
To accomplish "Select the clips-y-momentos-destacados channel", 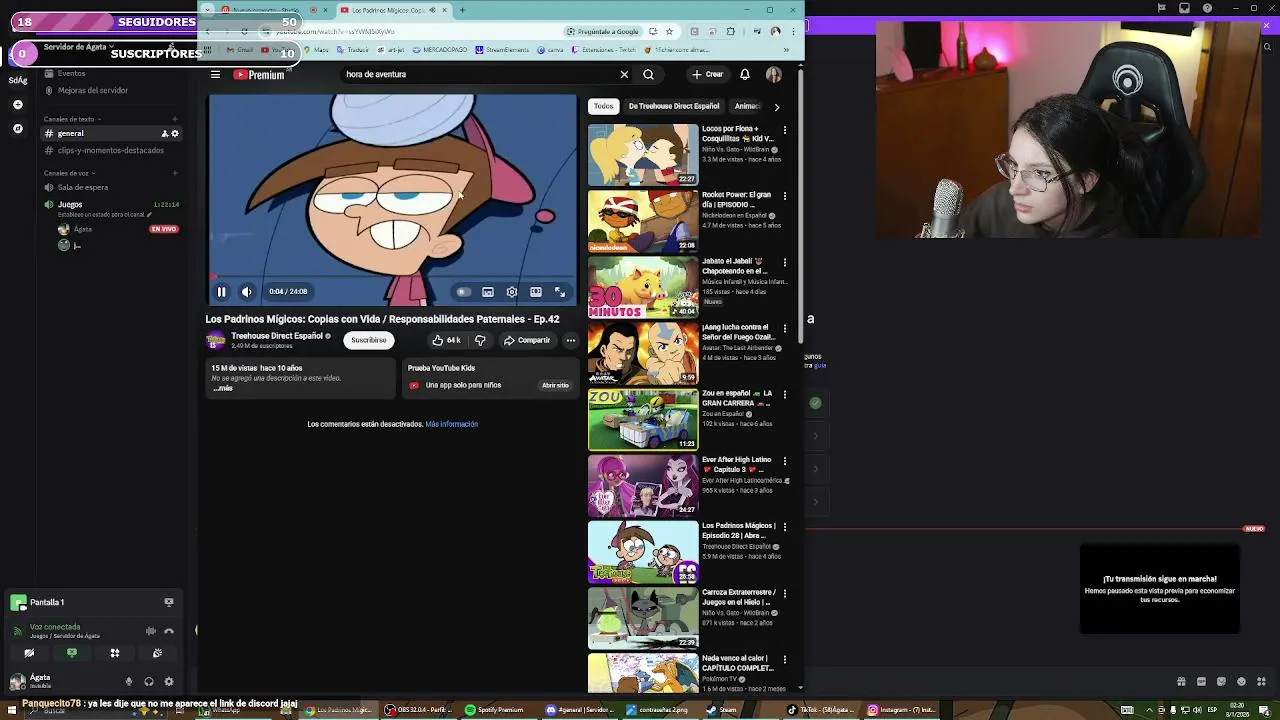I will coord(110,151).
